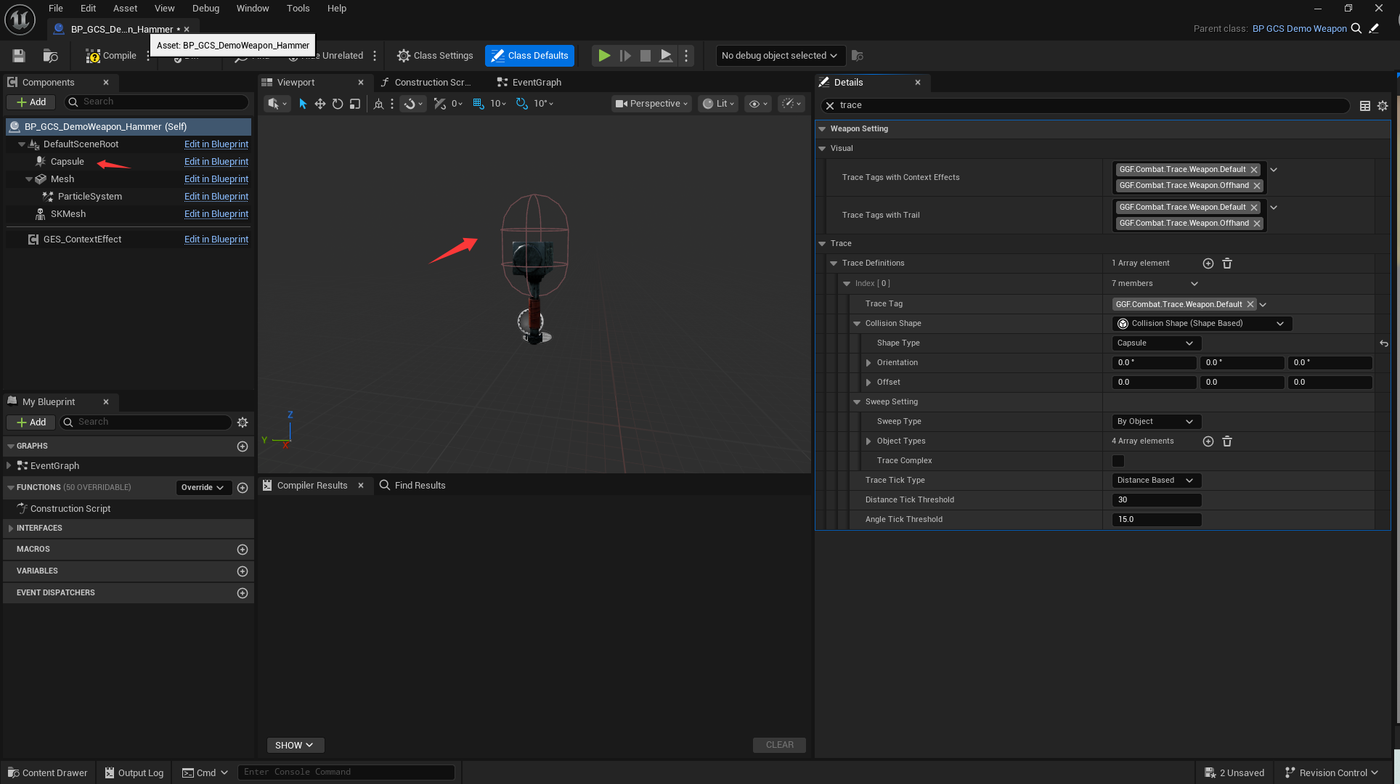
Task: Open the Asset menu
Action: tap(125, 8)
